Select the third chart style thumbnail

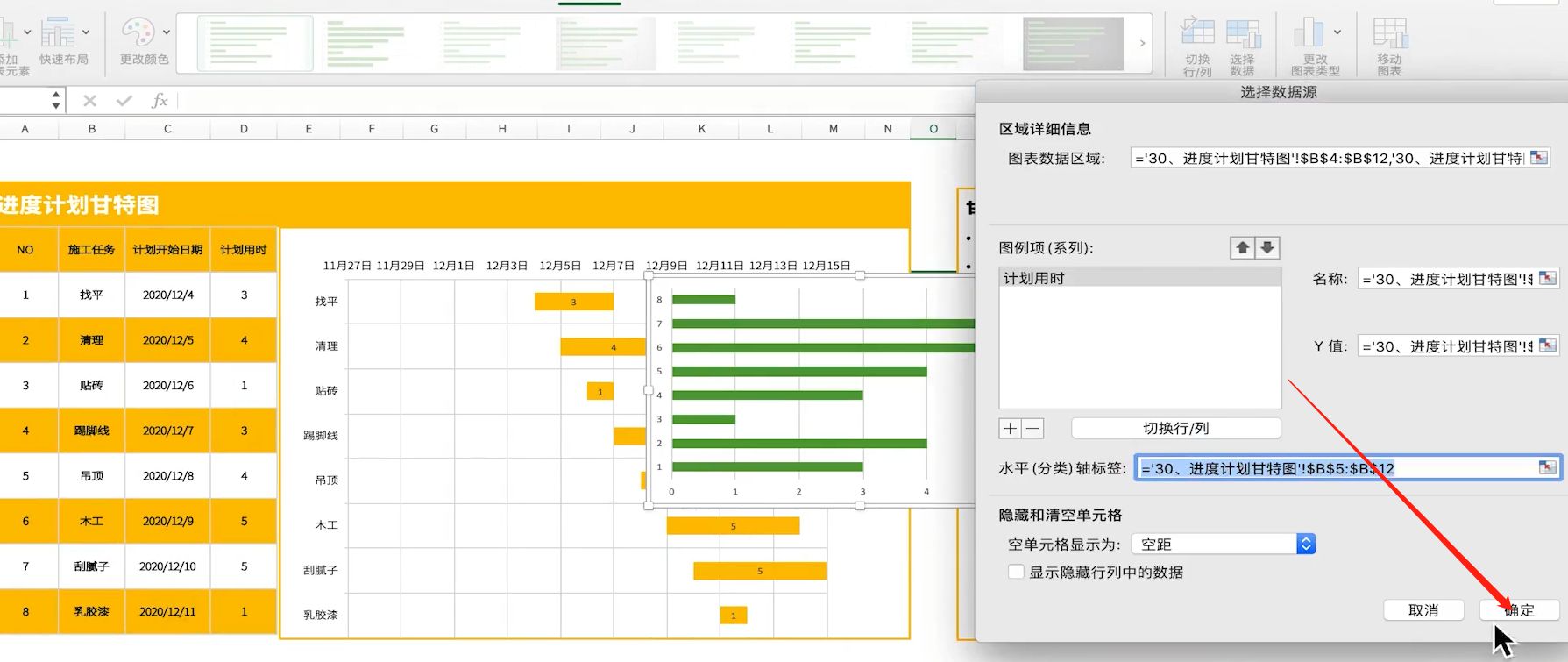point(482,43)
